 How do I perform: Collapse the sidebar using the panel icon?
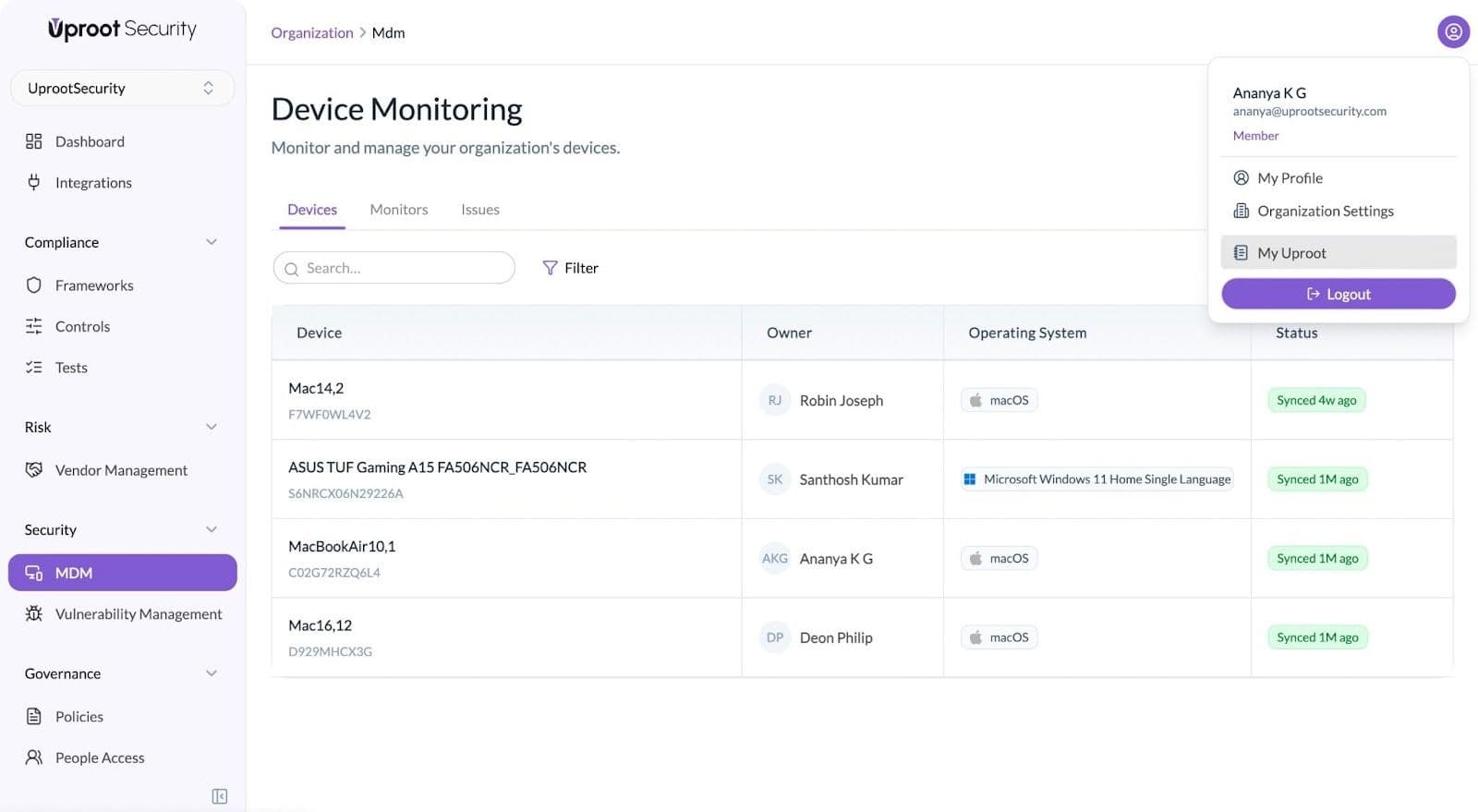click(x=219, y=796)
